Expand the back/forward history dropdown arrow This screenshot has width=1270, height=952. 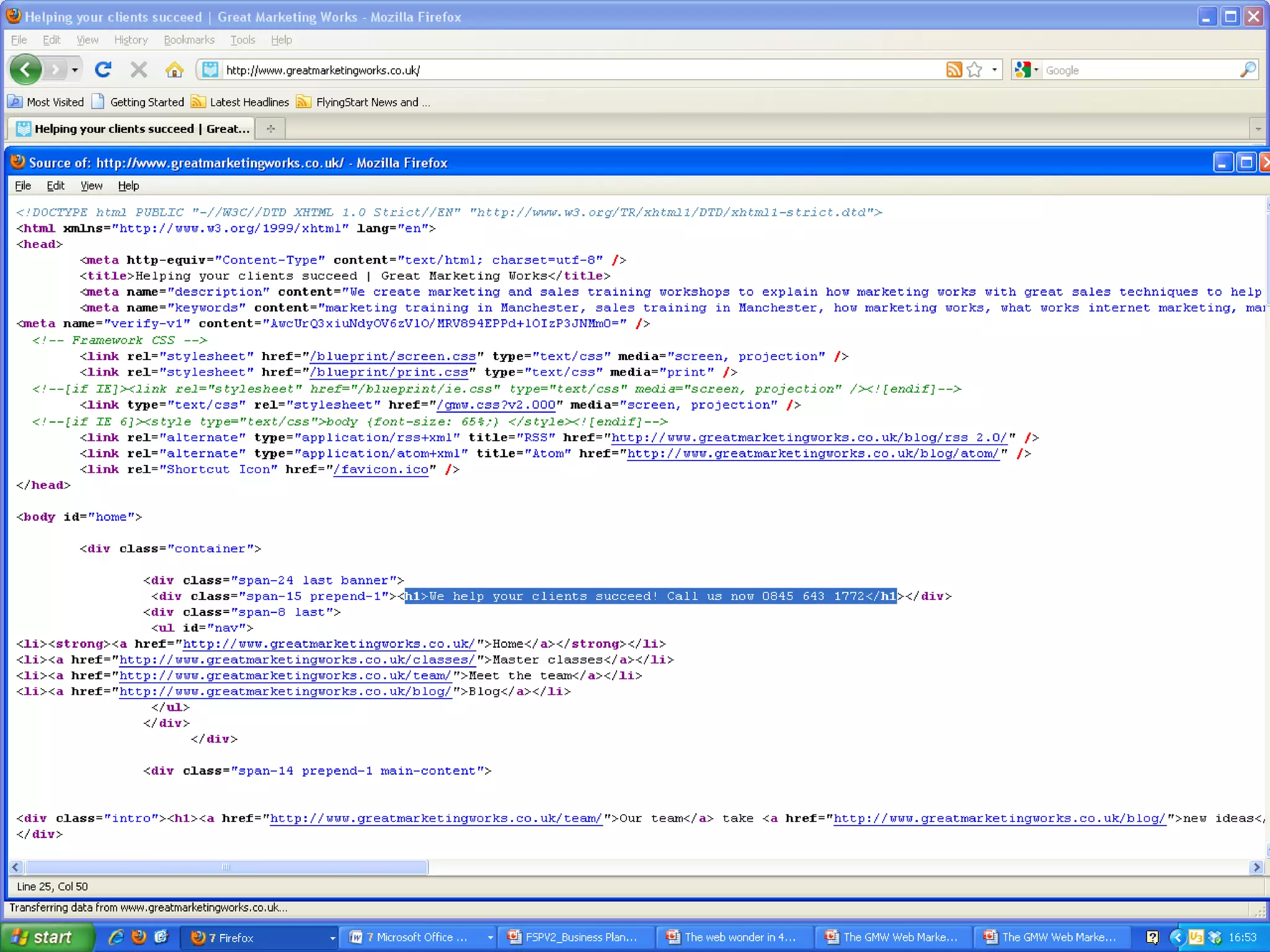[75, 70]
